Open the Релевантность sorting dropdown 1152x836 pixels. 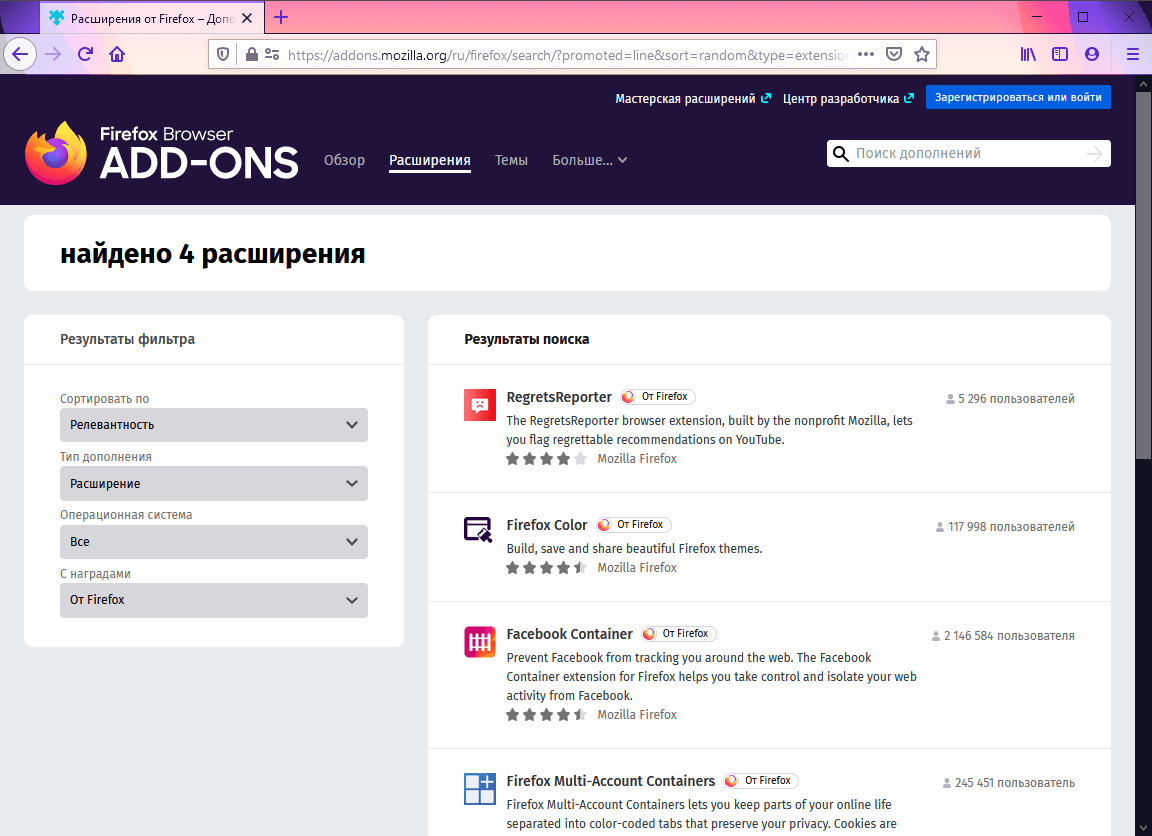point(213,425)
